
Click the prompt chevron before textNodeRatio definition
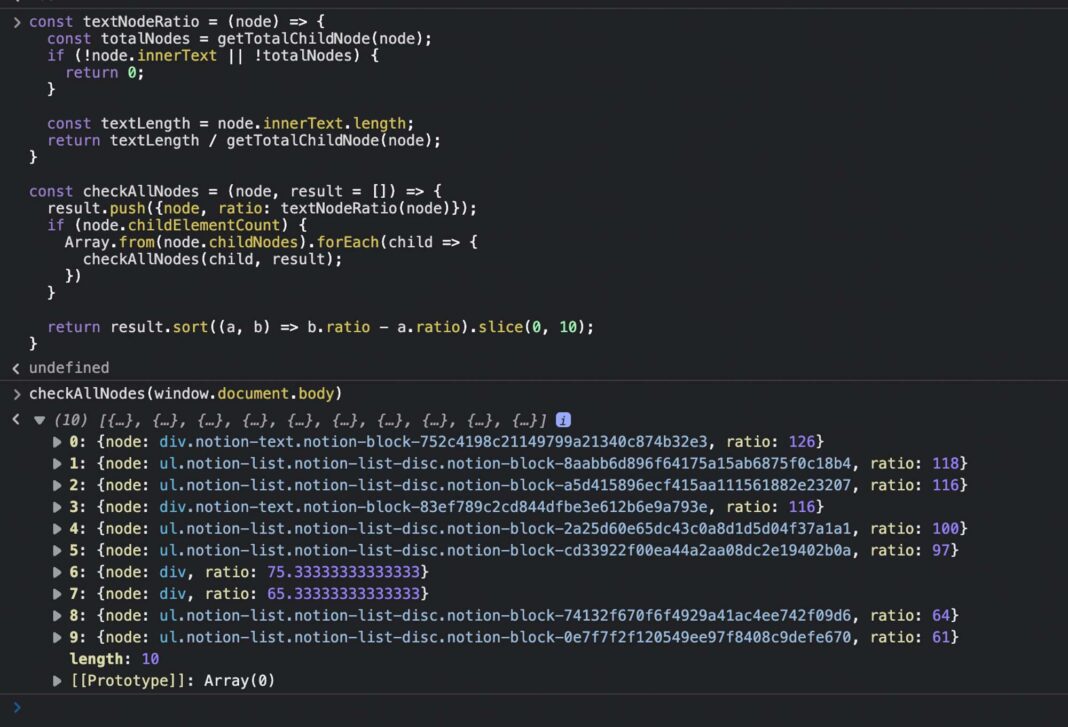pos(16,21)
